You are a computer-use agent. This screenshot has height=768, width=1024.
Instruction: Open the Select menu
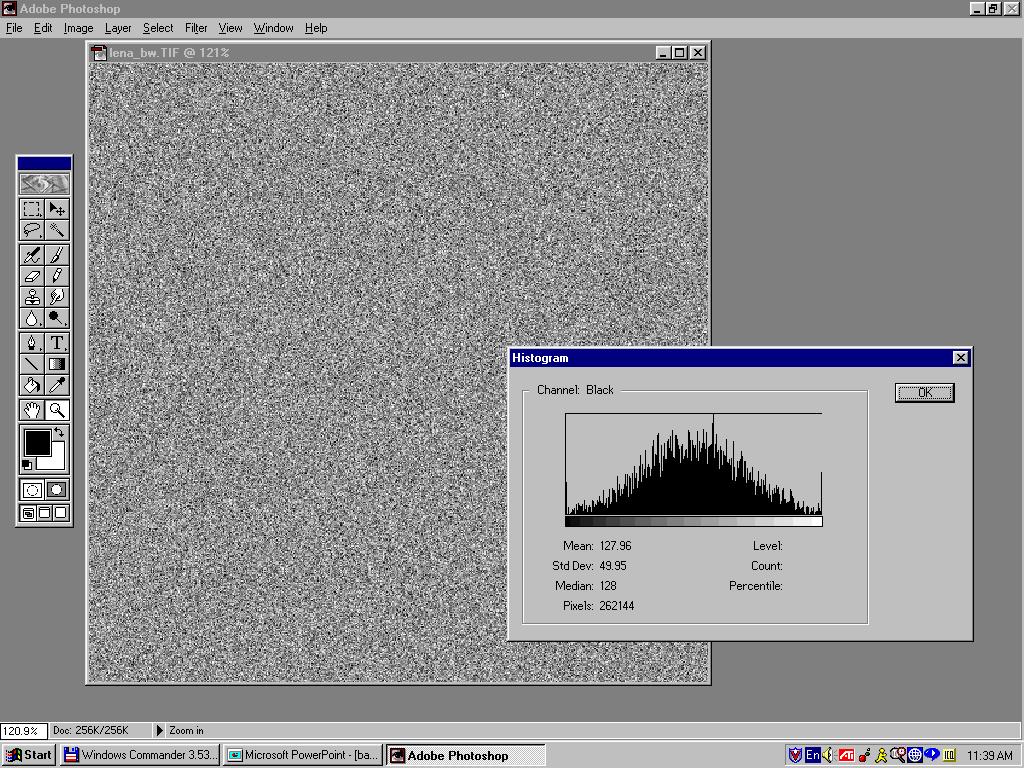point(158,28)
